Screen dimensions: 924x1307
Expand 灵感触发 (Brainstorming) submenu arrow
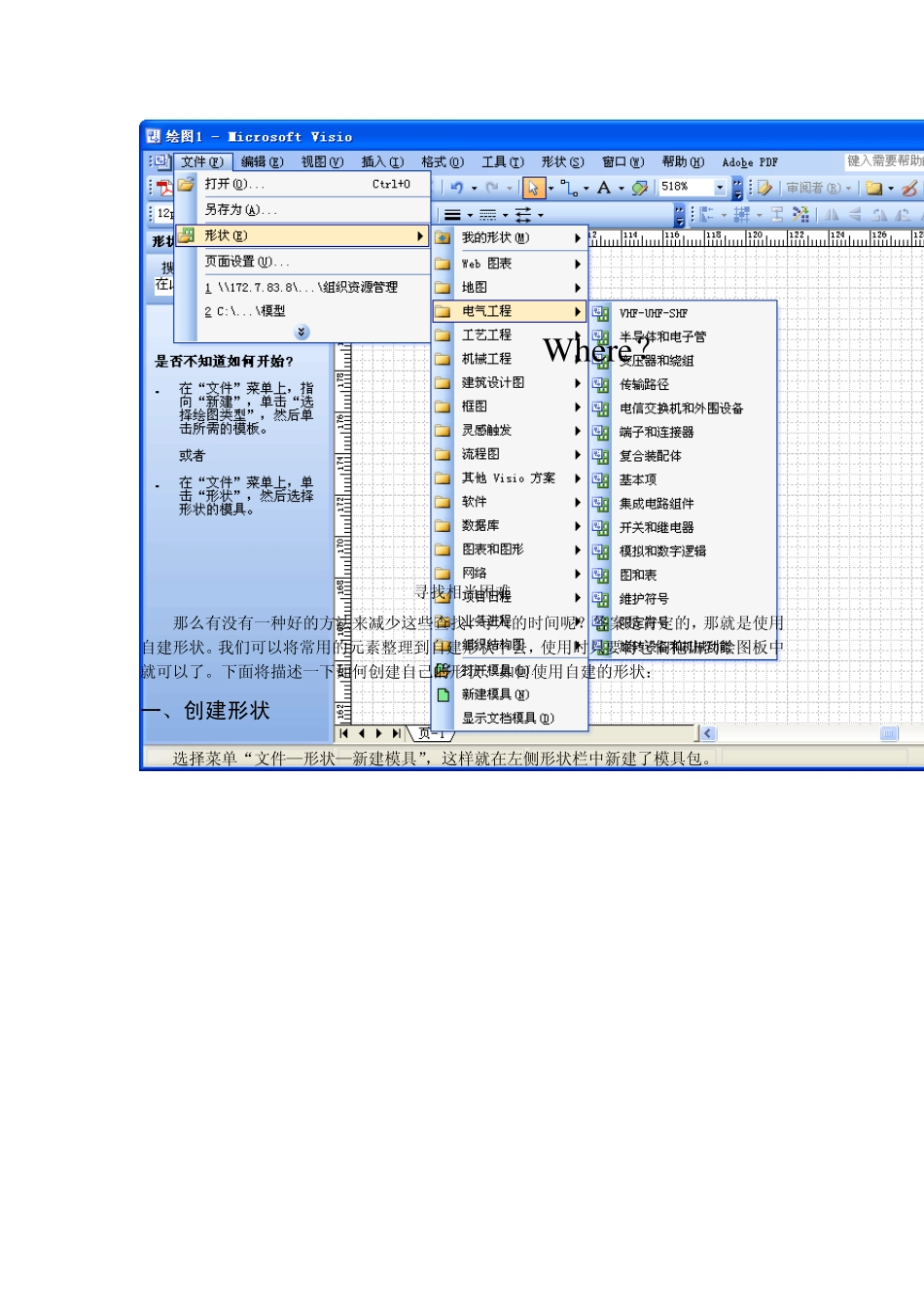click(578, 431)
